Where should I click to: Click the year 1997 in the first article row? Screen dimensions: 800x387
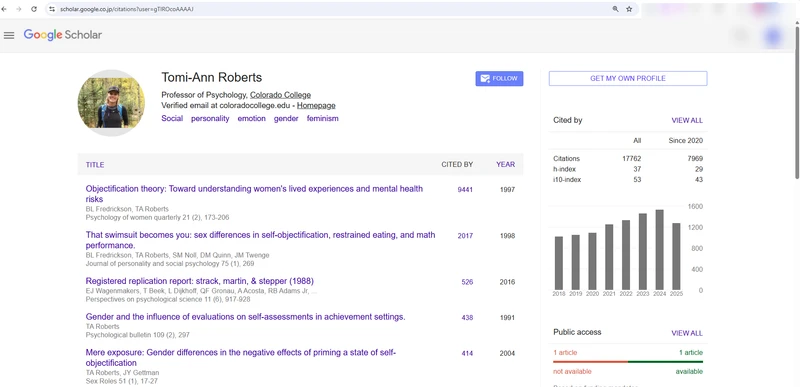coord(507,190)
